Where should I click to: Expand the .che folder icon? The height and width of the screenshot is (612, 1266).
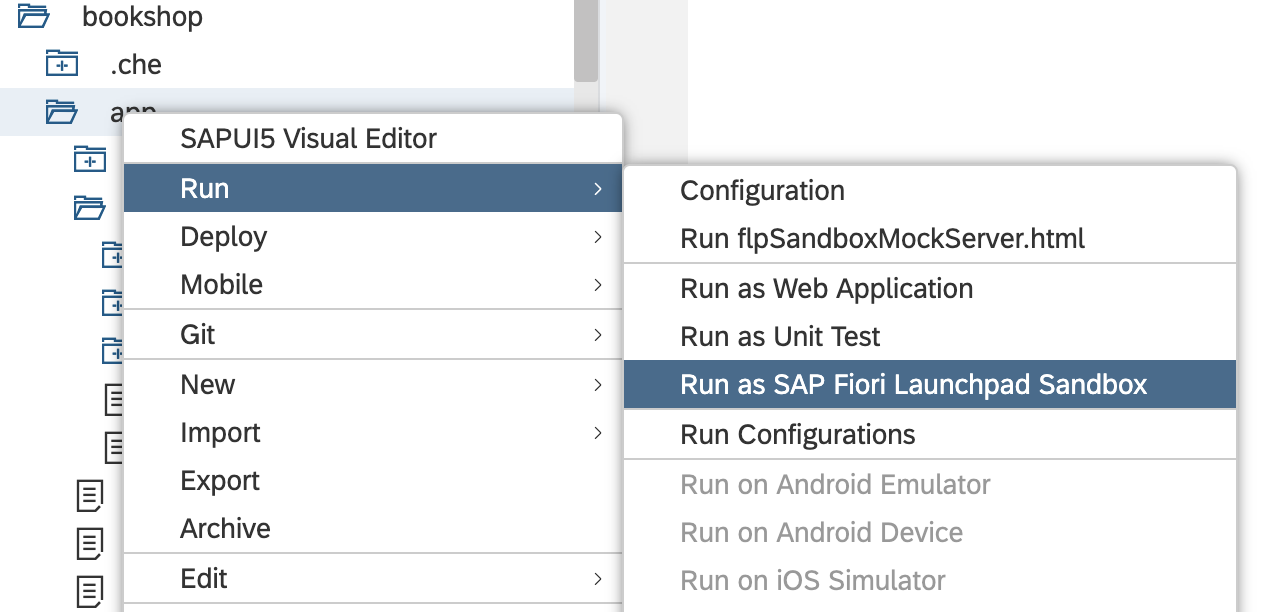(62, 64)
